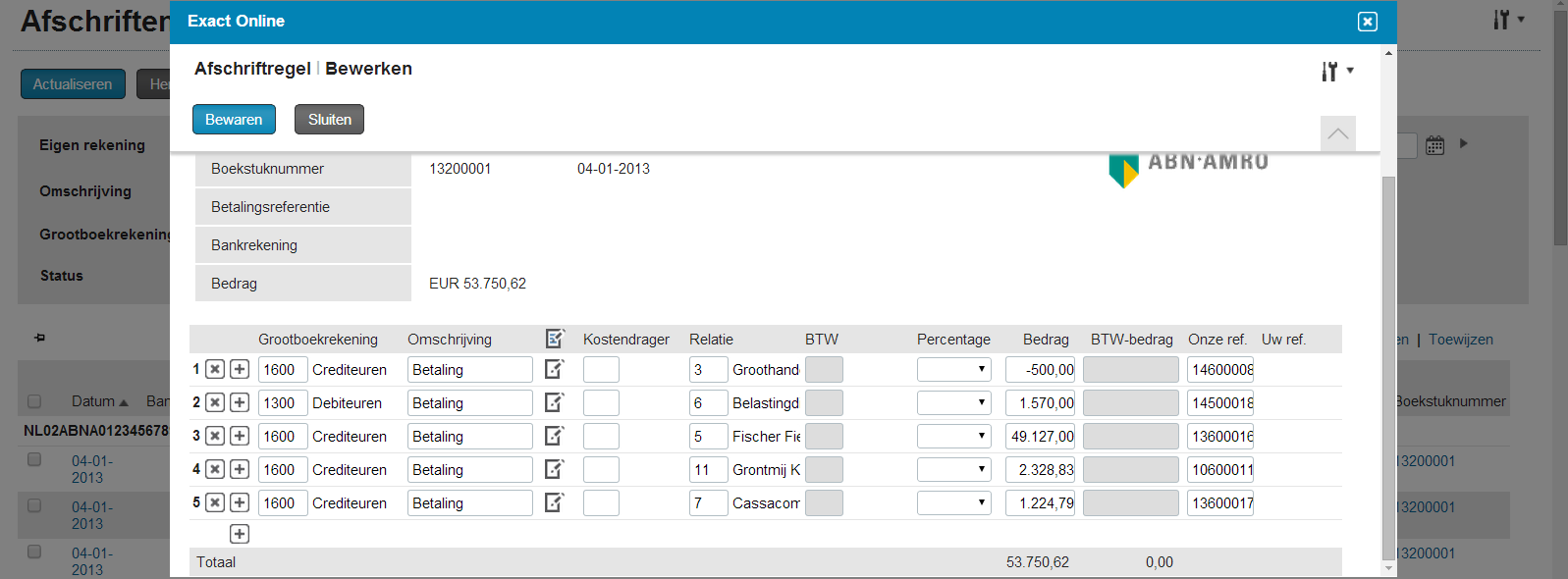Image resolution: width=1568 pixels, height=579 pixels.
Task: Check the first 04-01-2013 statement row checkbox
Action: point(34,459)
